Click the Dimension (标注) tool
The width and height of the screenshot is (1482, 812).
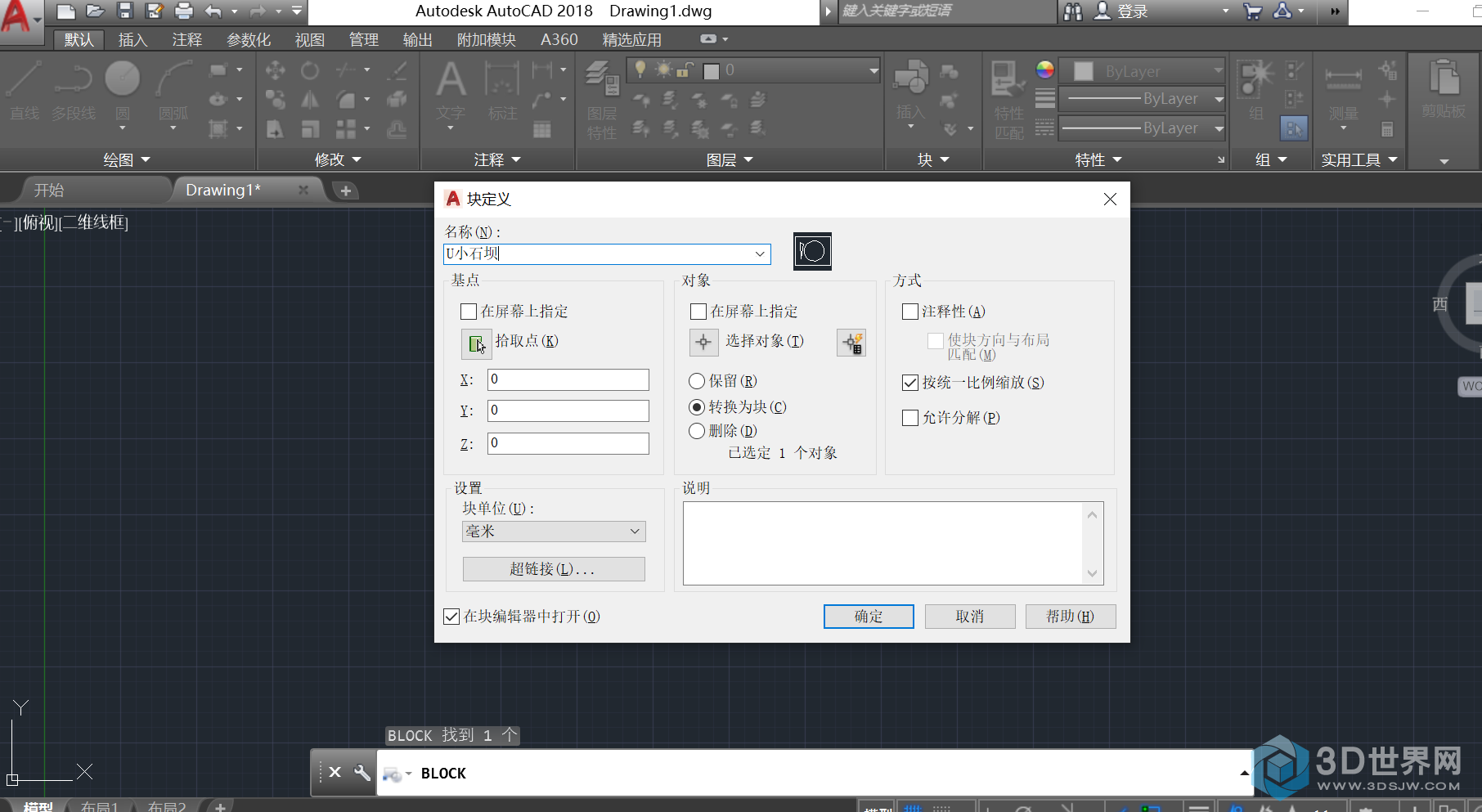click(x=502, y=91)
